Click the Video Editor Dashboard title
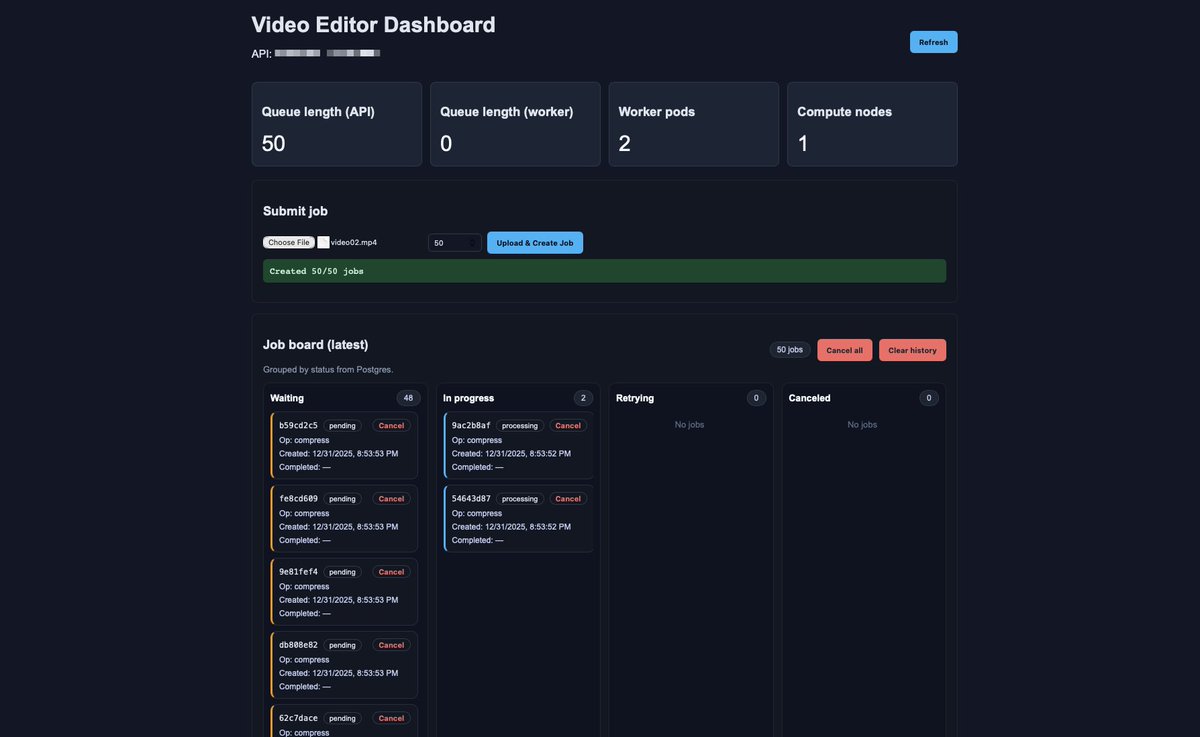1200x737 pixels. [x=373, y=24]
